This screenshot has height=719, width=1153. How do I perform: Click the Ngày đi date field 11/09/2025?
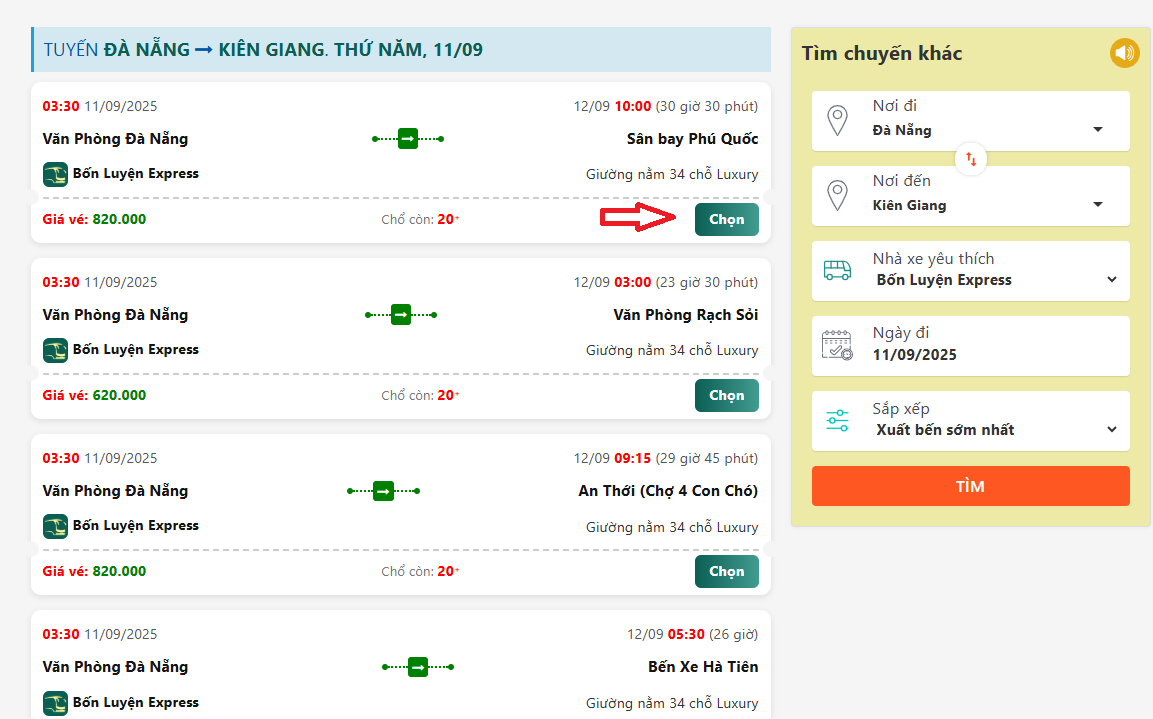pos(914,355)
